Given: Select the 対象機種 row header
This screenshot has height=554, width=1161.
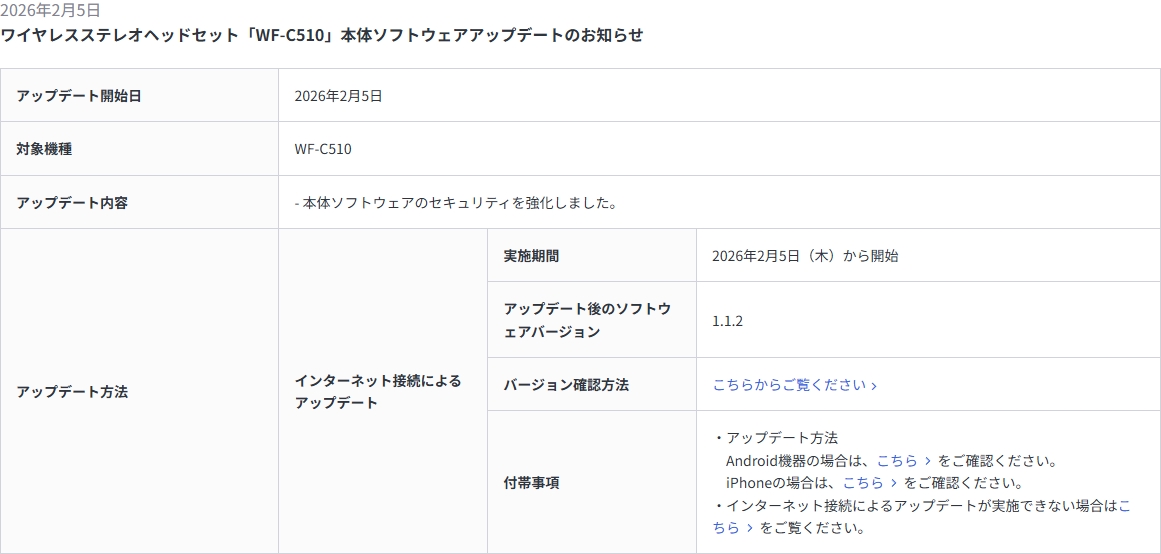Looking at the screenshot, I should click(45, 149).
